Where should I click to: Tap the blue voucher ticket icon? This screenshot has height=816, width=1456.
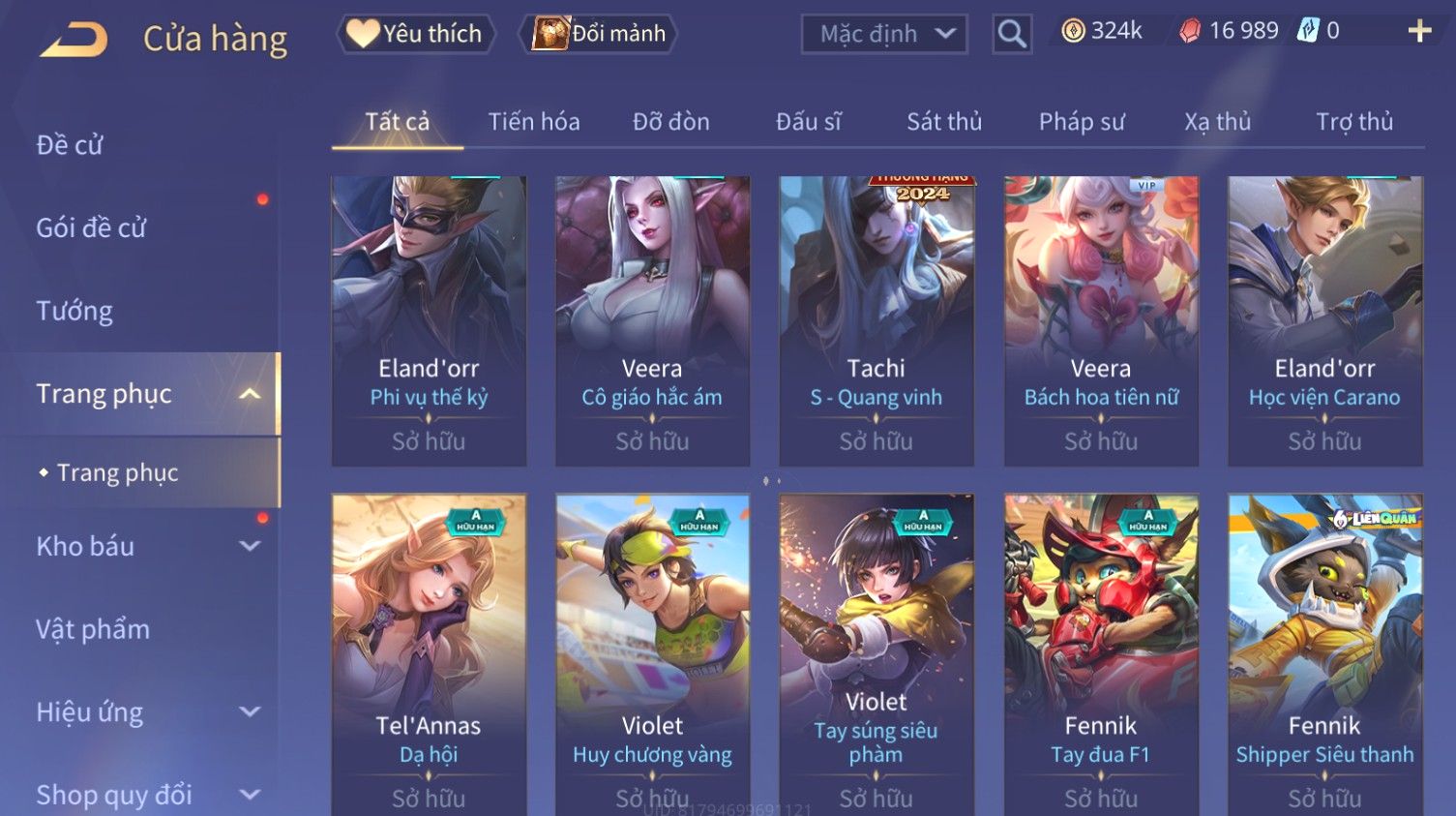pos(1308,31)
